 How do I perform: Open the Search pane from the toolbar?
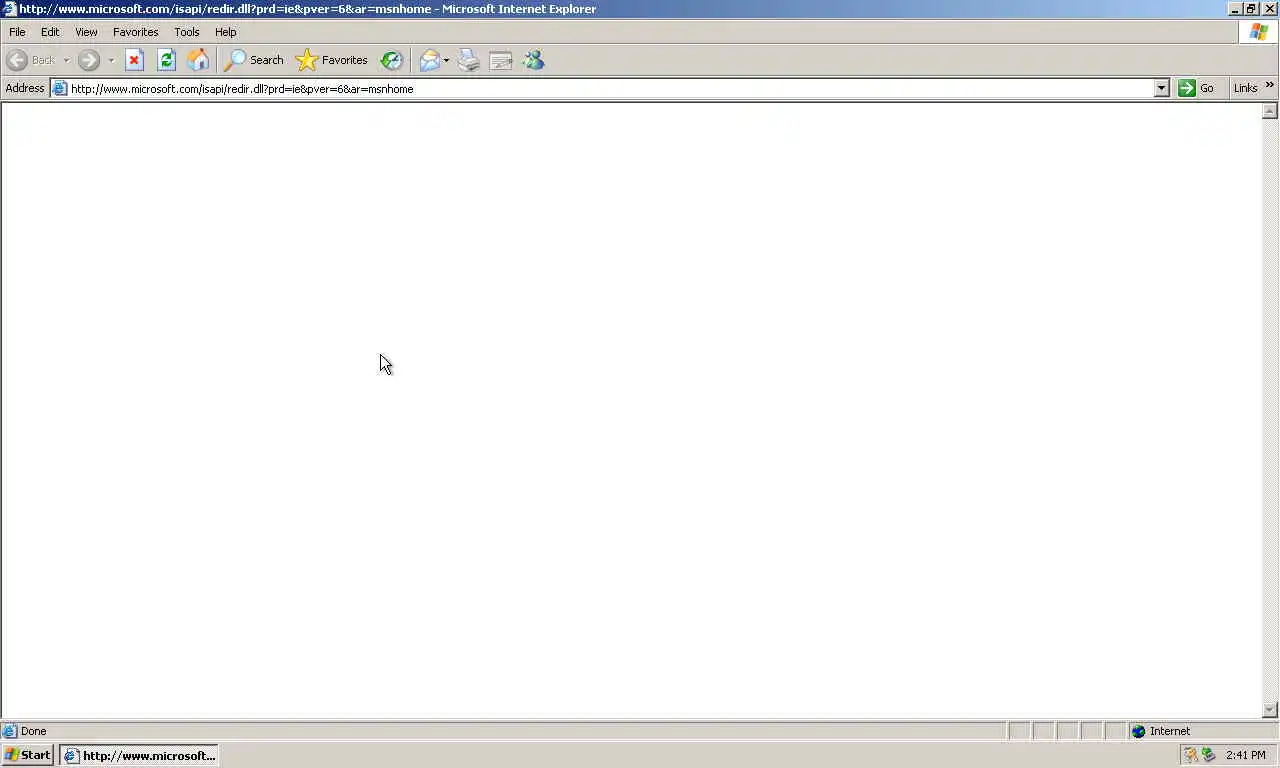click(x=254, y=60)
